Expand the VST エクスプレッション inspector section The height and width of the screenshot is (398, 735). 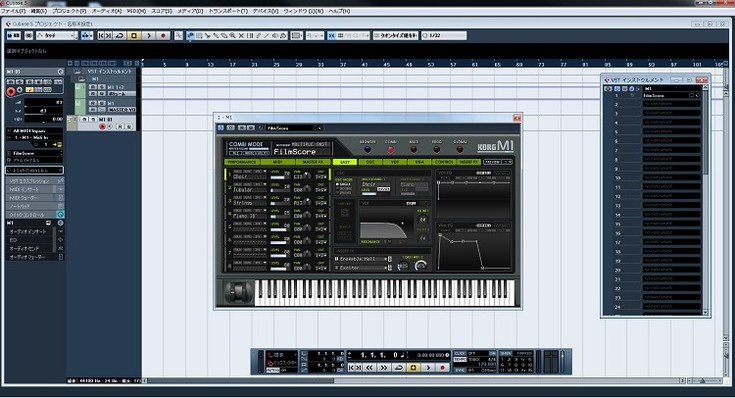point(35,181)
